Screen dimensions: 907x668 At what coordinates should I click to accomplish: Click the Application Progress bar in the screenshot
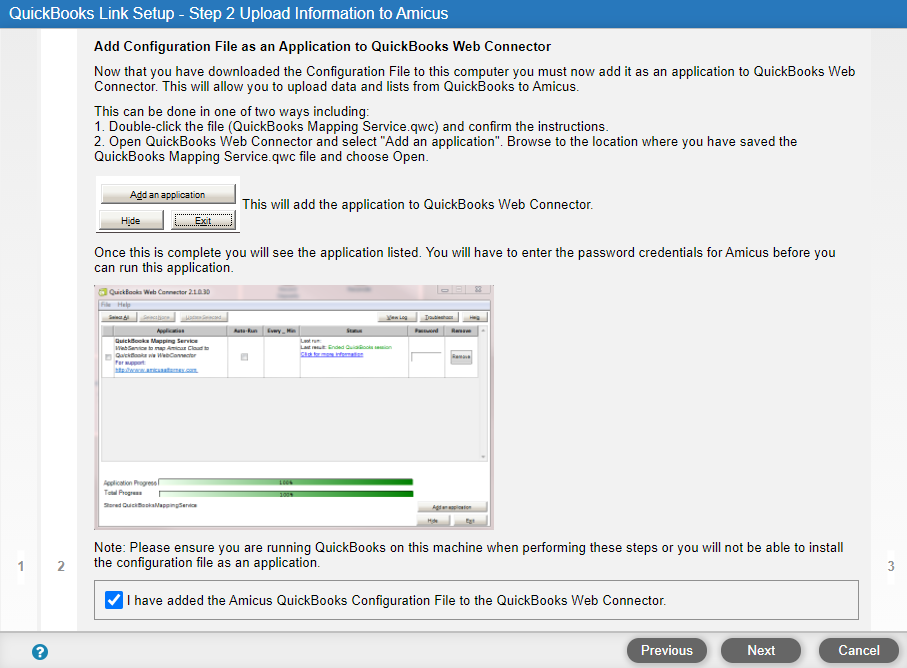pyautogui.click(x=286, y=482)
